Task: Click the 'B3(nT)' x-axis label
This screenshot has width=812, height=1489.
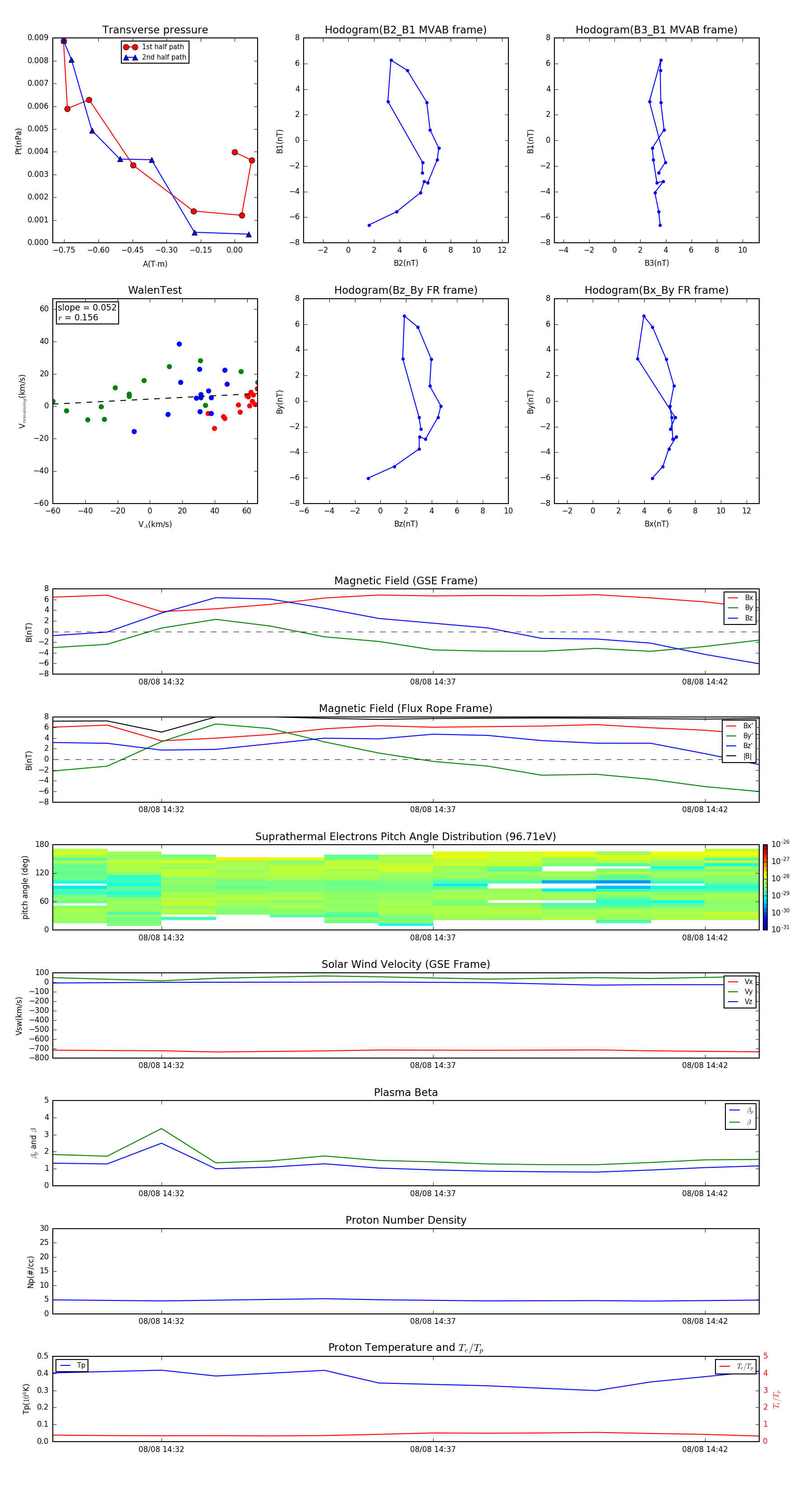Action: pos(656,263)
